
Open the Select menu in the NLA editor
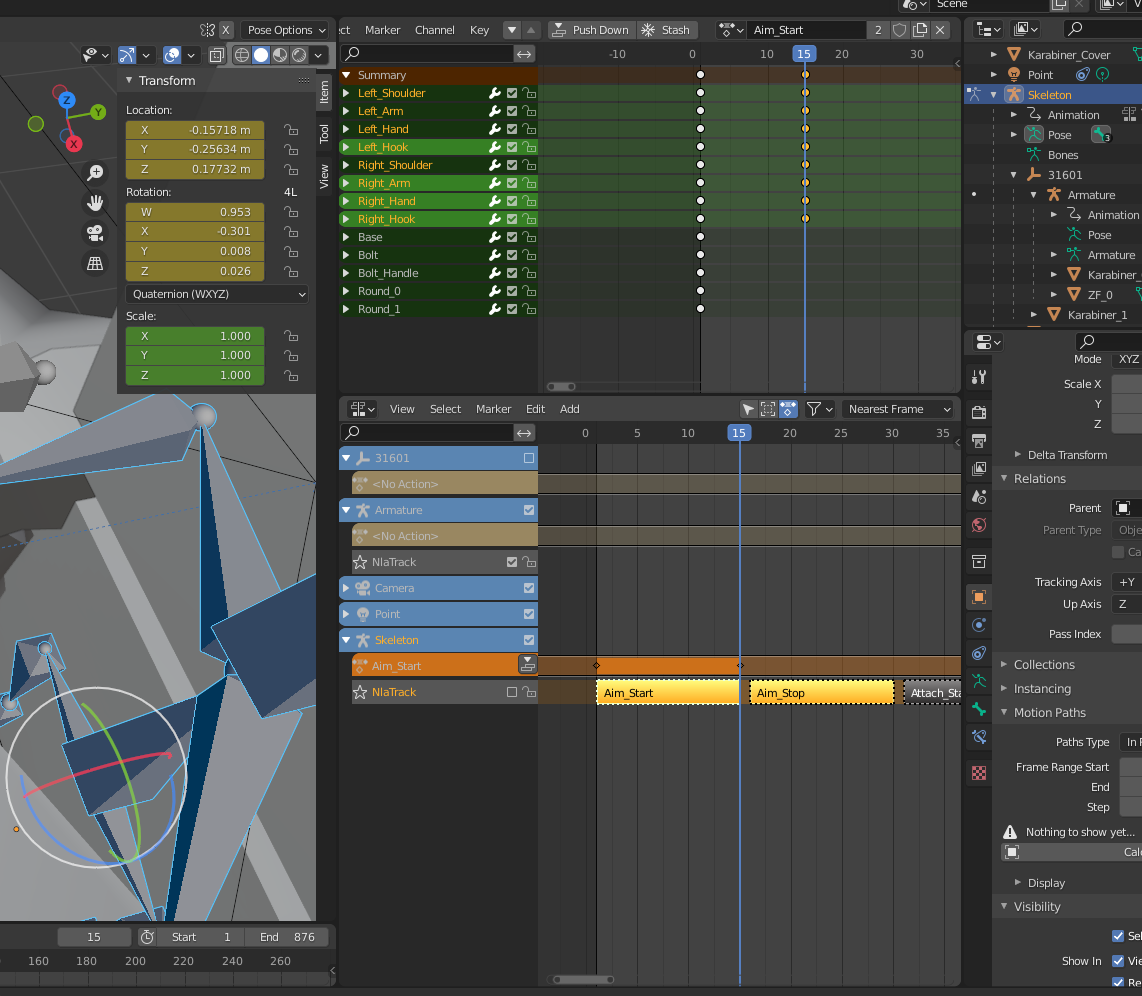tap(445, 409)
